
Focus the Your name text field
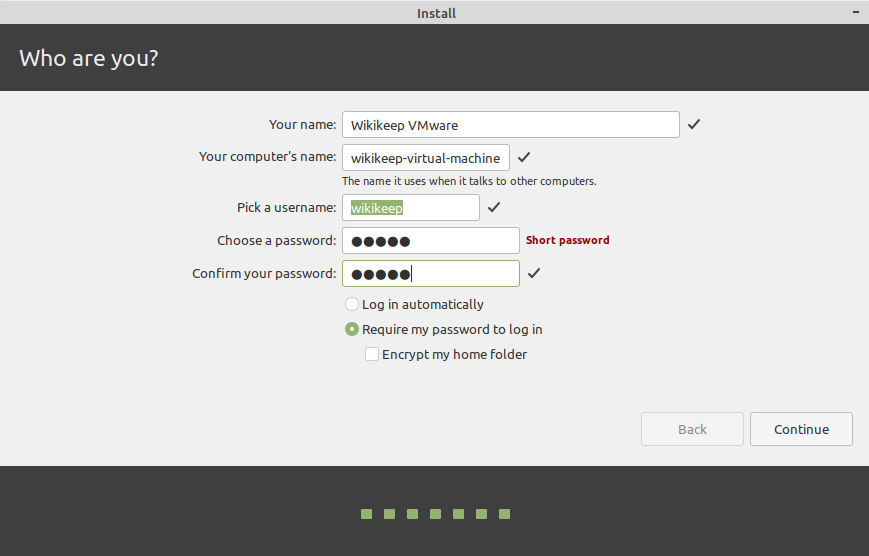point(511,125)
